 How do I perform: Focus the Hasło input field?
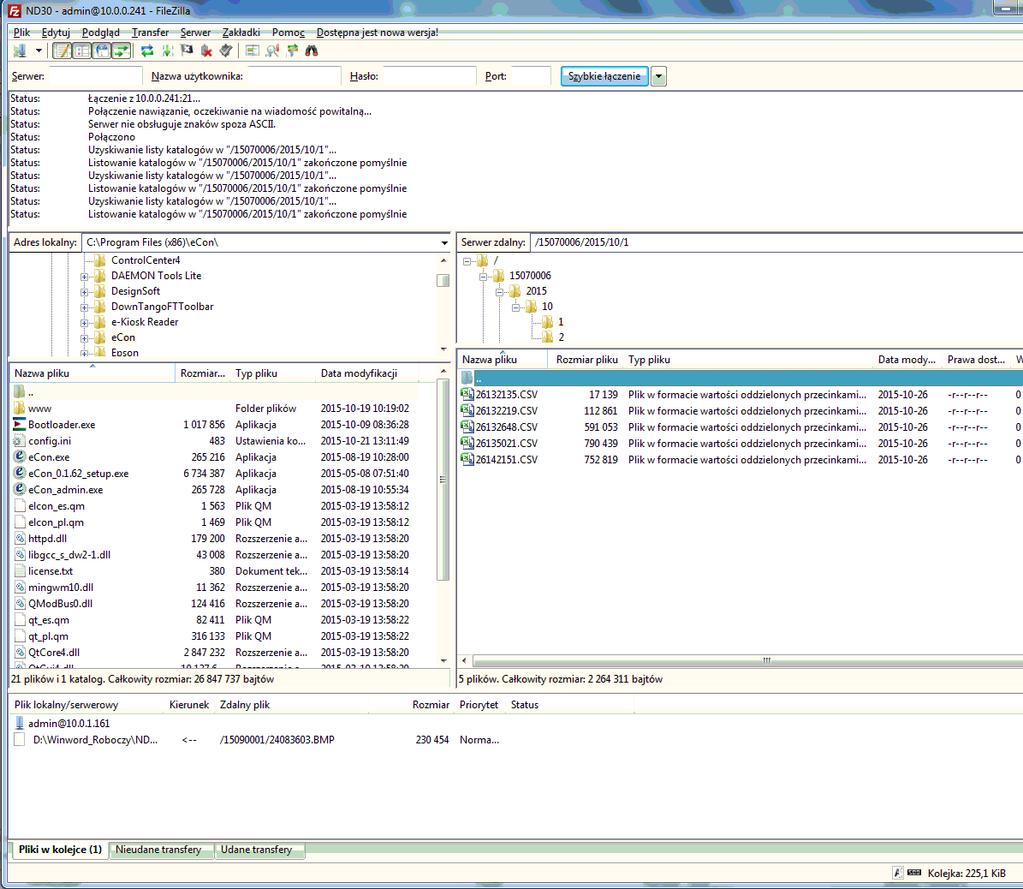tap(429, 76)
